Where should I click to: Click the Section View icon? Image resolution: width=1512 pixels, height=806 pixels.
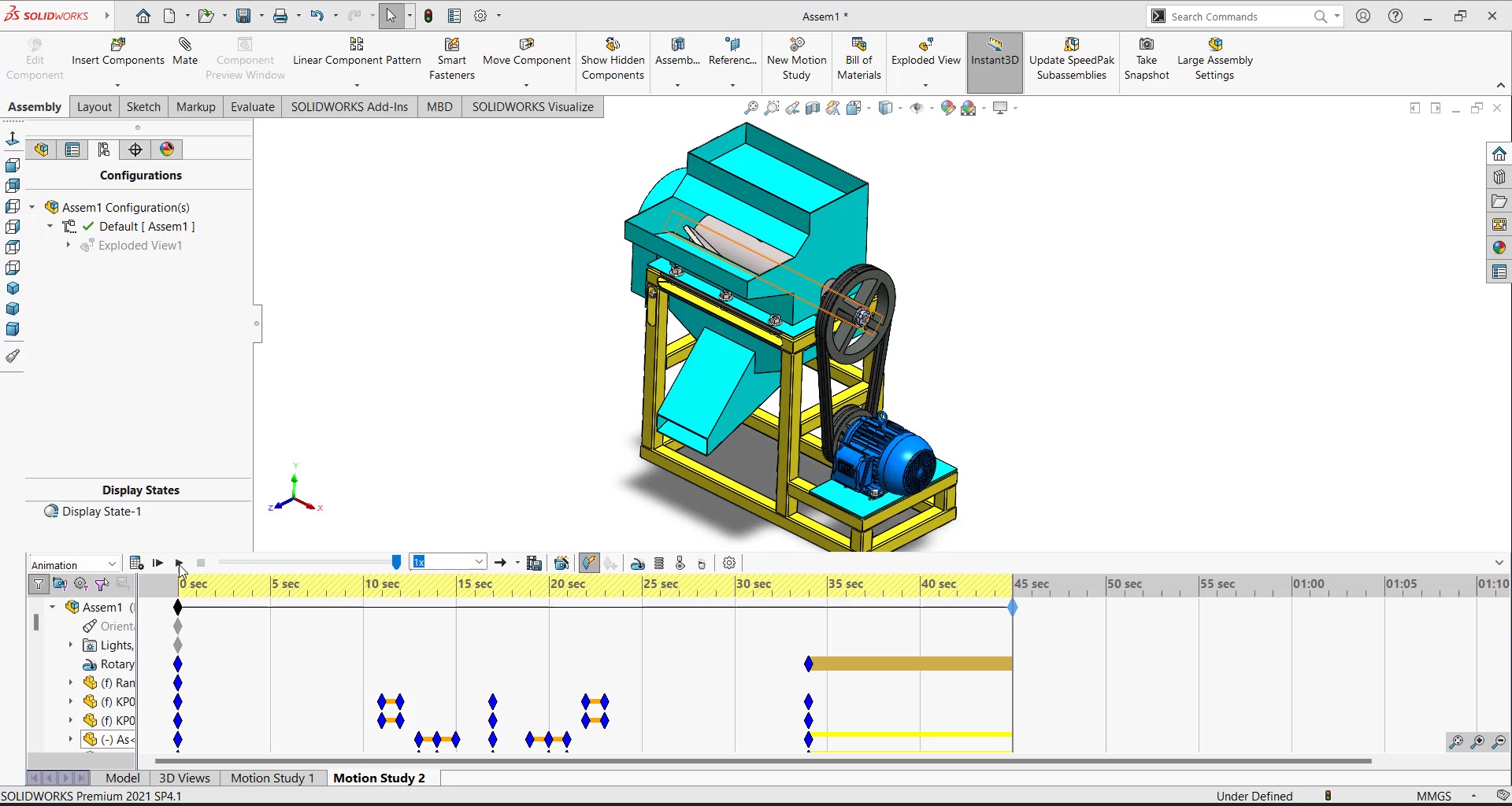pyautogui.click(x=813, y=108)
